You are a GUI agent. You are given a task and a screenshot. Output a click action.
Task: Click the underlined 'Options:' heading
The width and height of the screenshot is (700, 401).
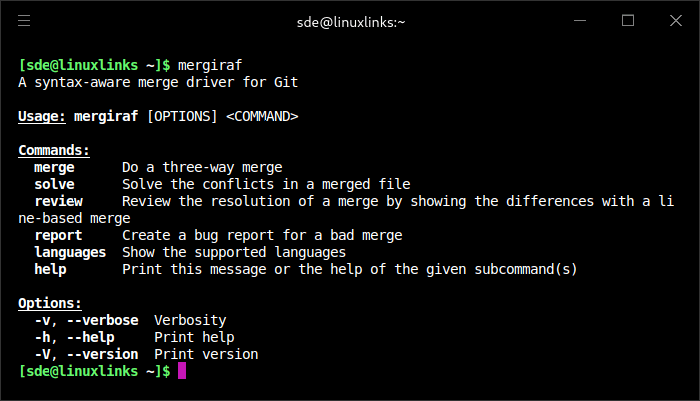tap(50, 303)
